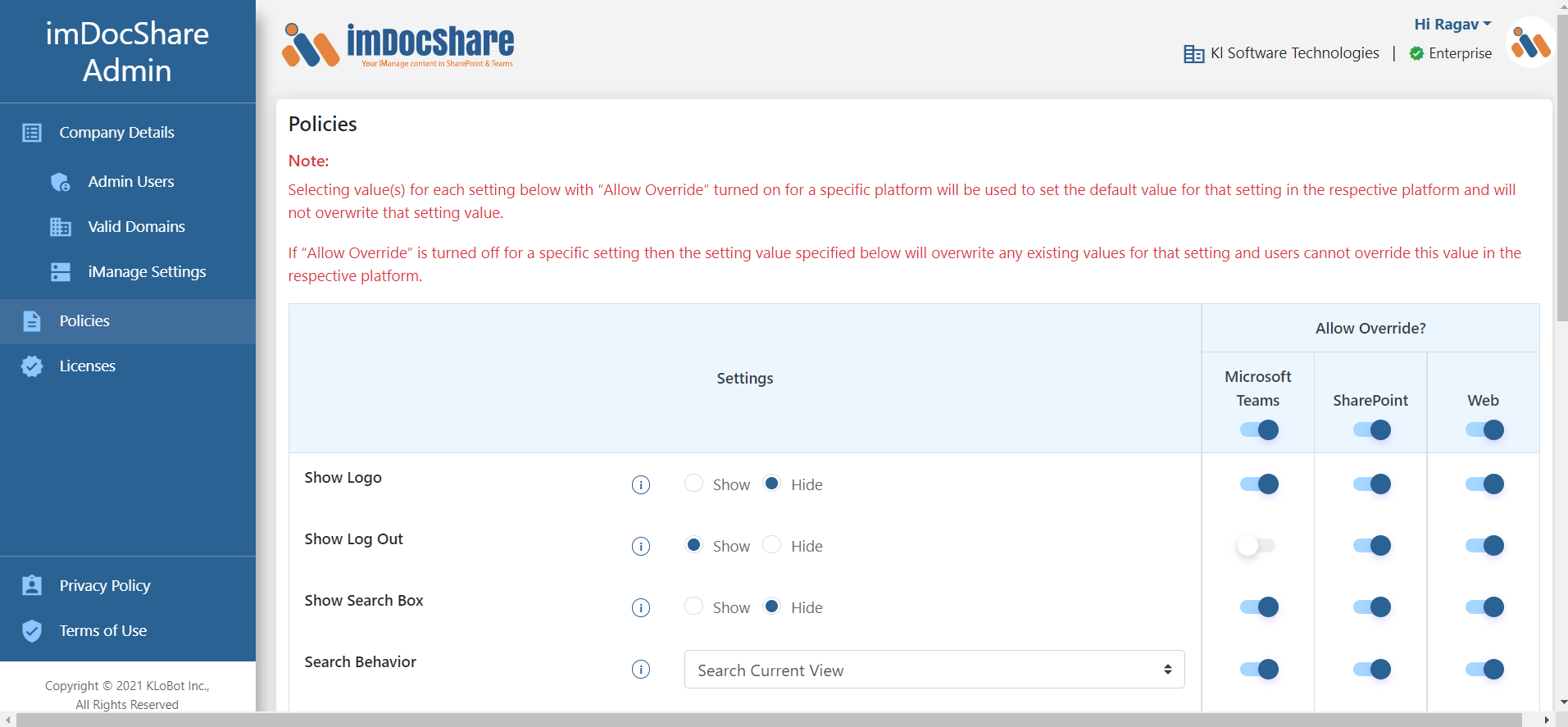Click KI Software Technologies company name
The height and width of the screenshot is (727, 1568).
[x=1294, y=53]
